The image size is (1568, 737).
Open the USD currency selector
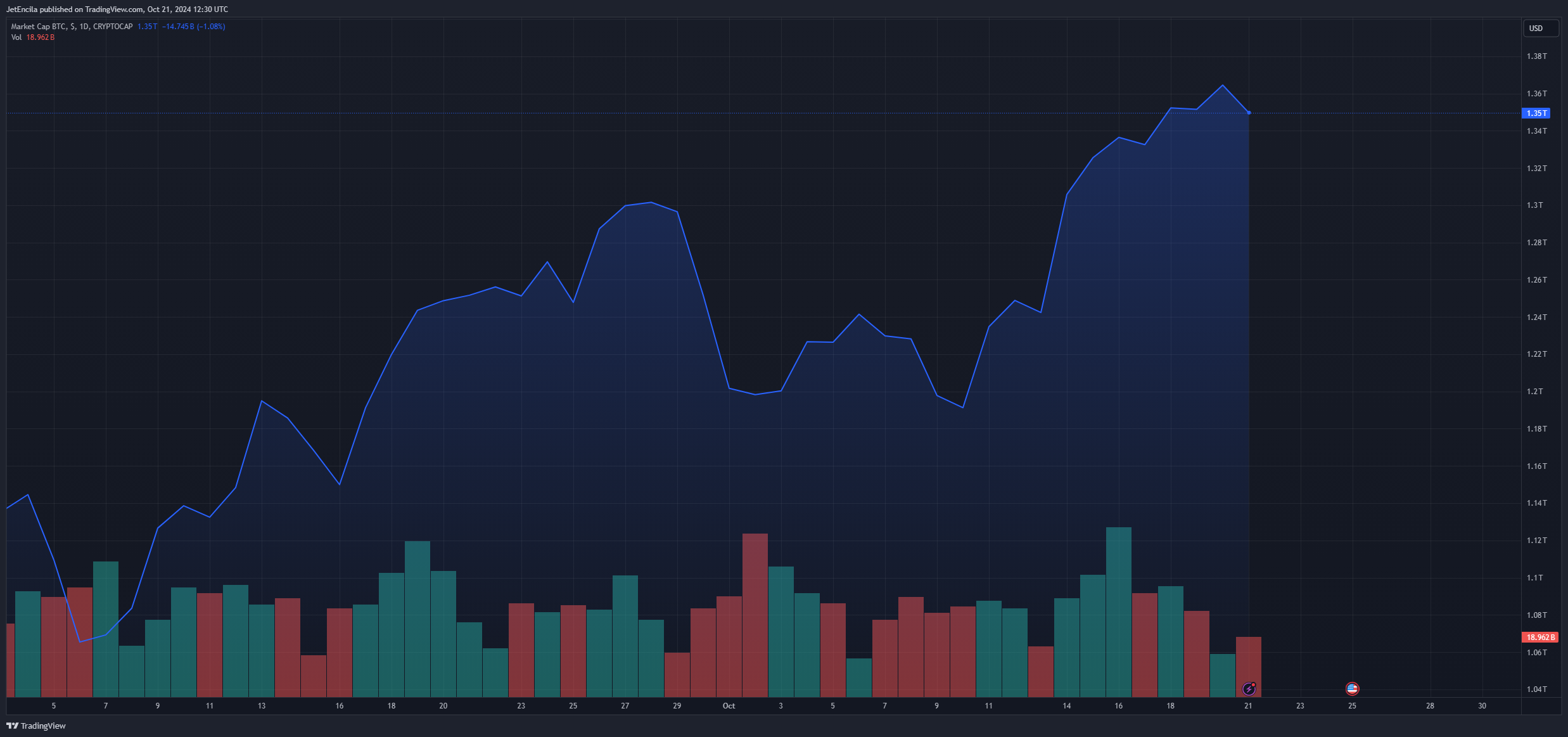(x=1540, y=28)
